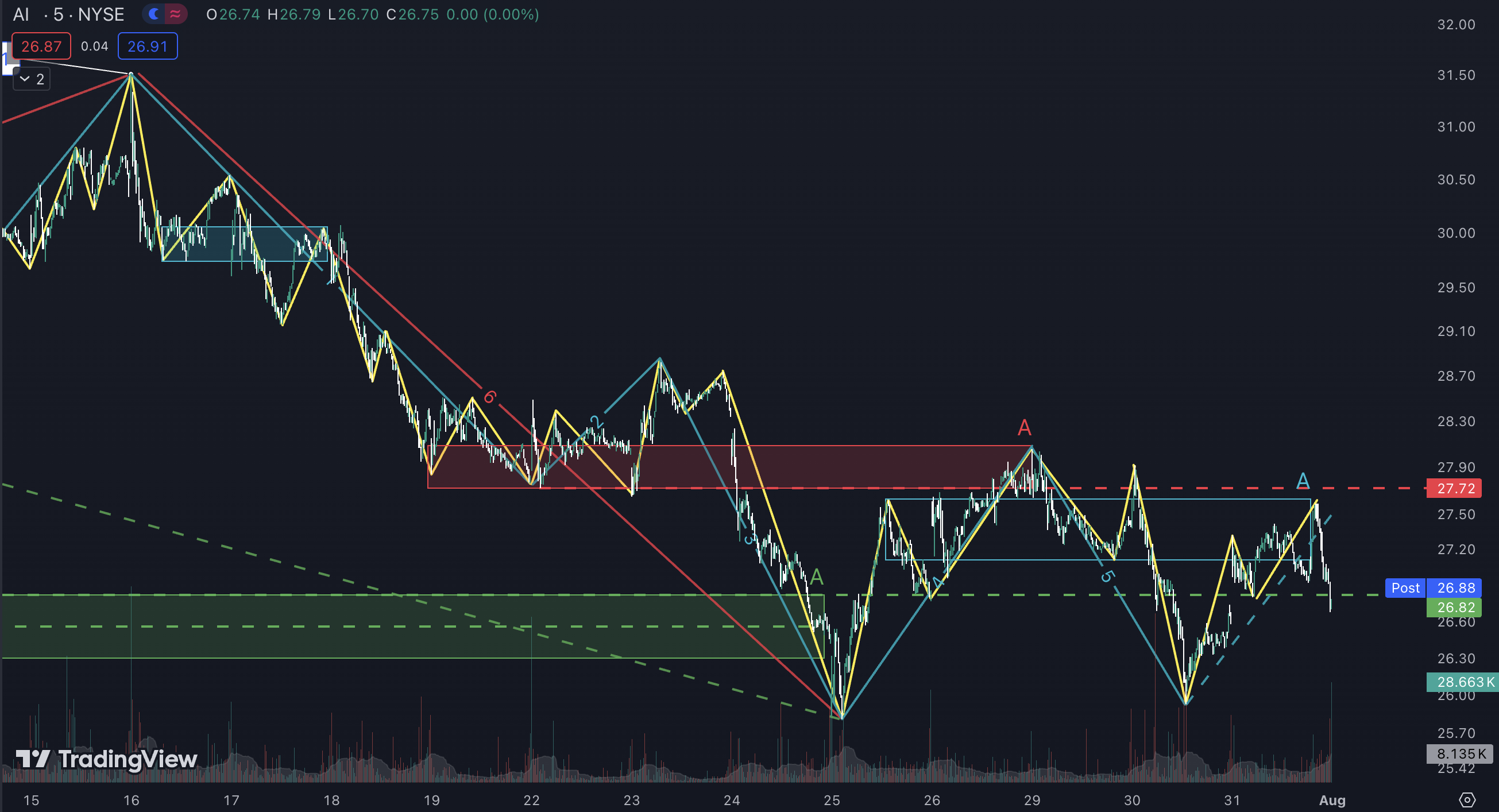Click the teal 28.663K volume label
This screenshot has height=812, width=1499.
click(x=1462, y=682)
